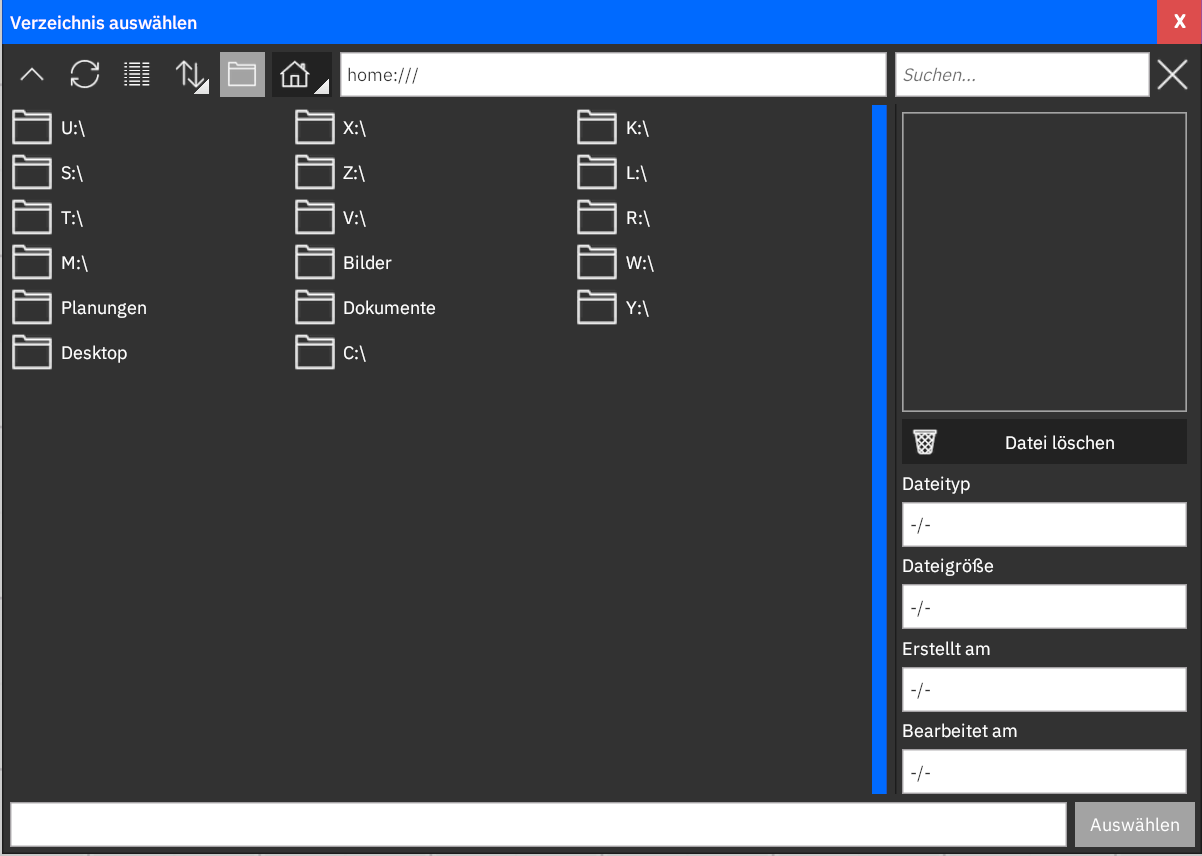This screenshot has height=856, width=1202.
Task: Clear the search with the X icon
Action: tap(1172, 75)
